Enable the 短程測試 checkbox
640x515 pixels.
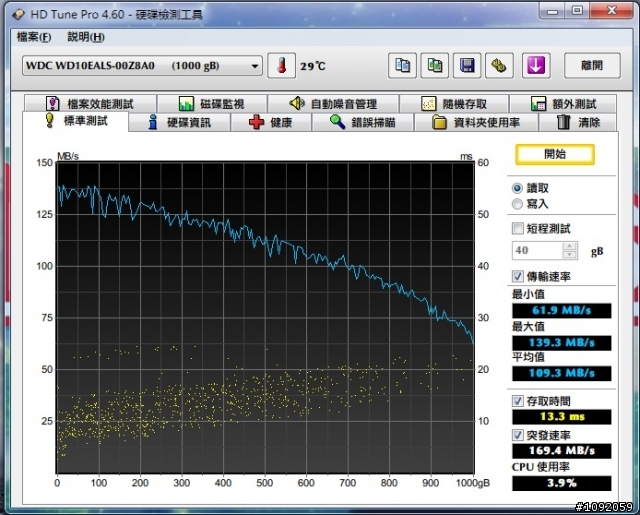coord(518,228)
